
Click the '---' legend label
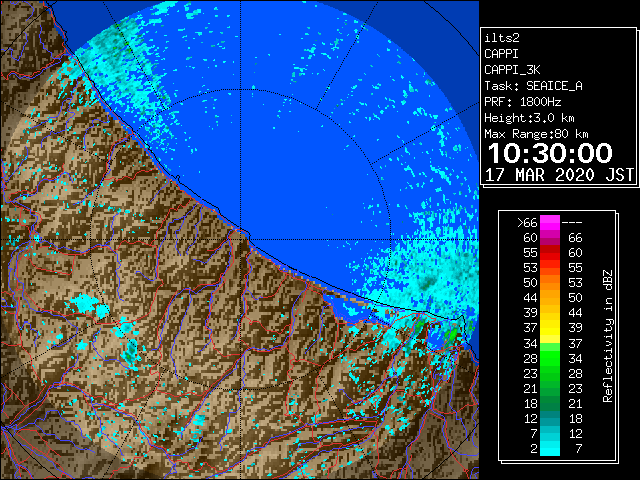pyautogui.click(x=572, y=223)
